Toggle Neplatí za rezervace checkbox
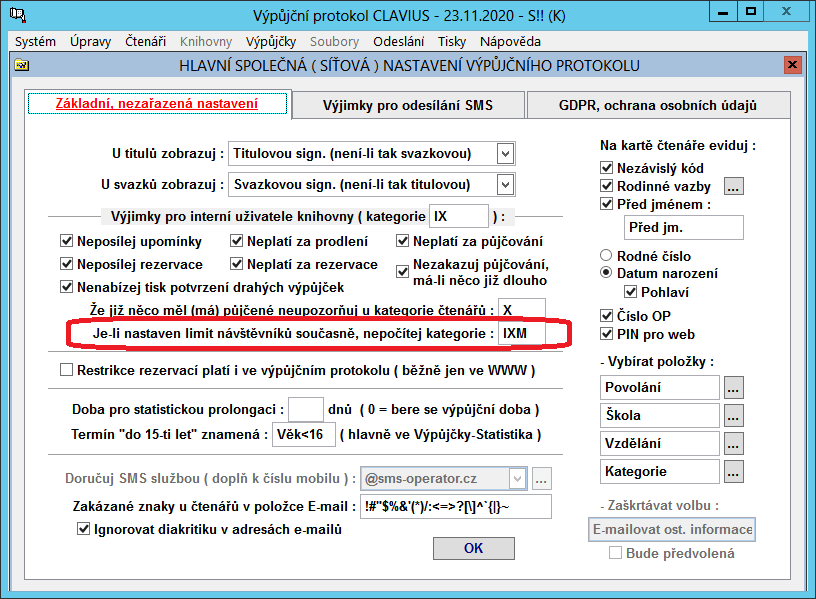The image size is (816, 599). 236,264
